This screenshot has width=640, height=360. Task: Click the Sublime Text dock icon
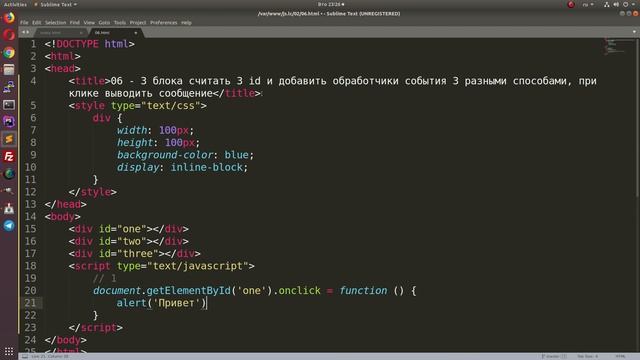click(x=9, y=139)
